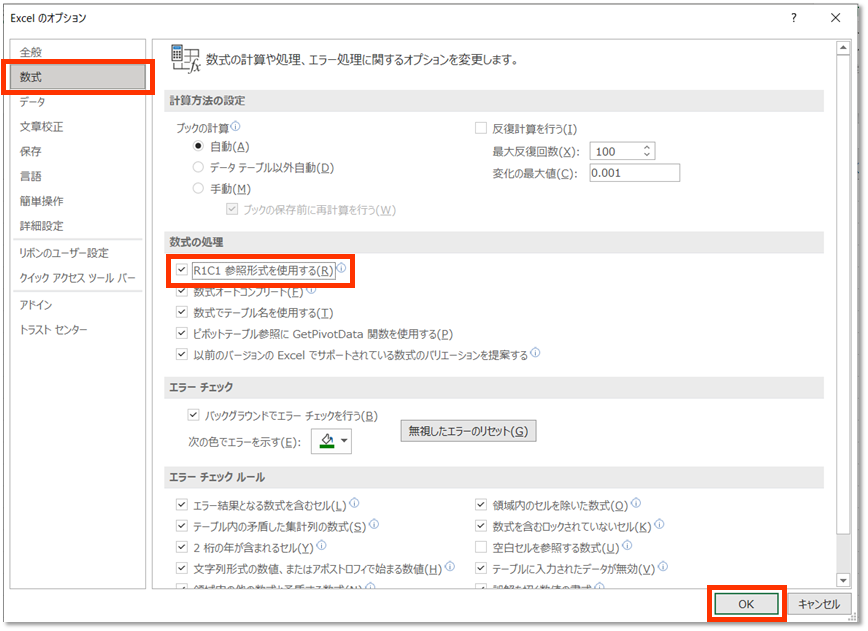
Task: Open クイック アクセス ツール バー category
Action: coord(78,277)
